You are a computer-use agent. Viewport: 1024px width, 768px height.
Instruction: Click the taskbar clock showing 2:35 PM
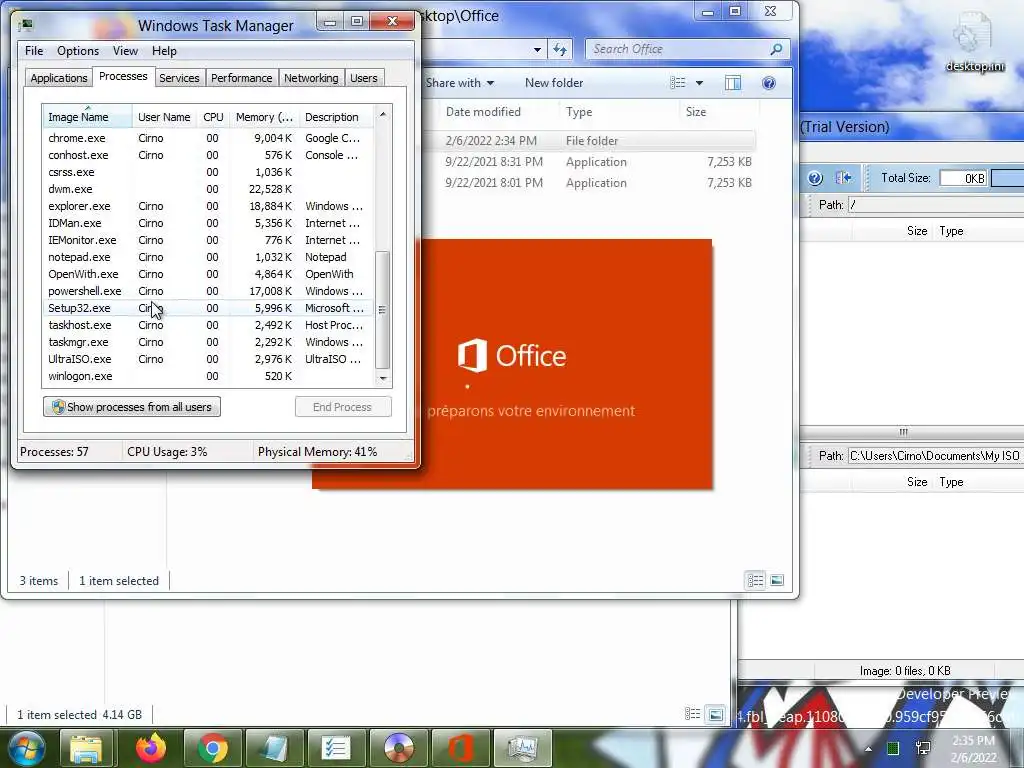click(973, 749)
